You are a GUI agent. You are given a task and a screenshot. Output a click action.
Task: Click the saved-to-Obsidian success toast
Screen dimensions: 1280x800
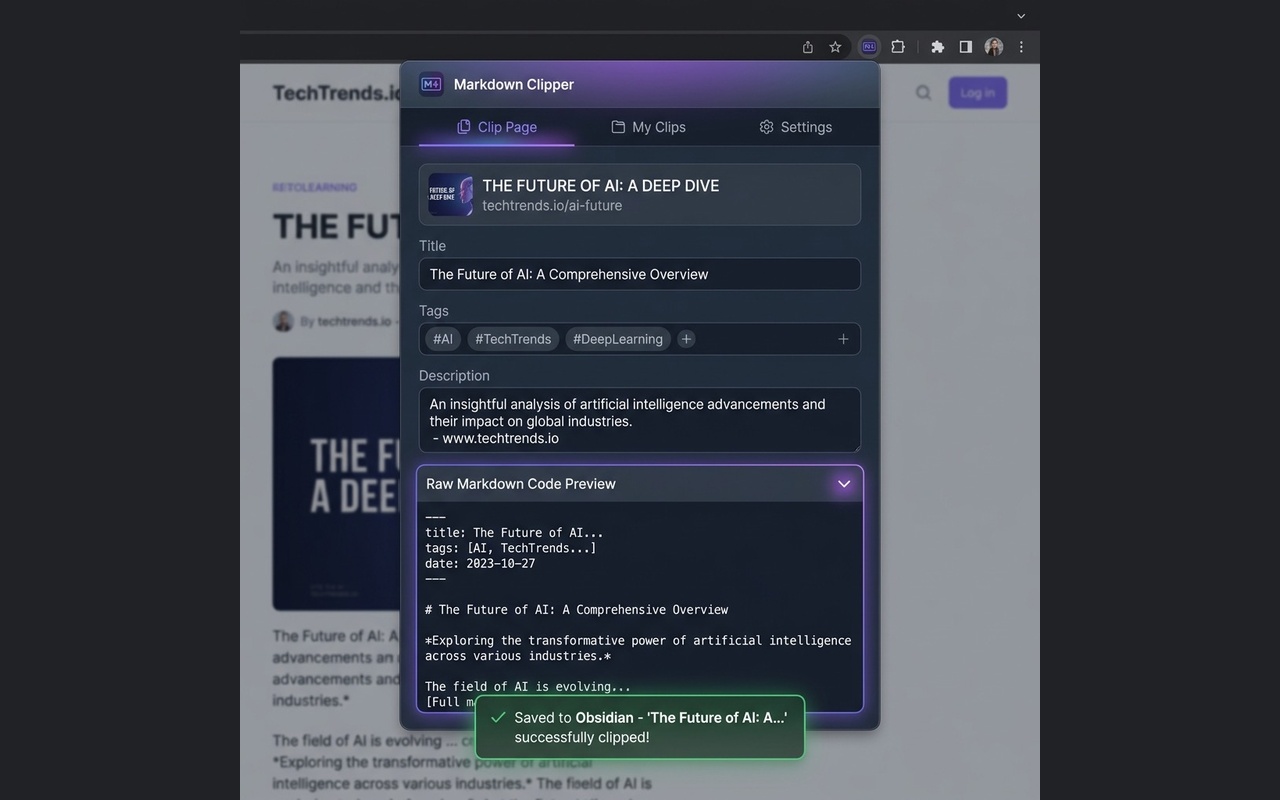640,727
